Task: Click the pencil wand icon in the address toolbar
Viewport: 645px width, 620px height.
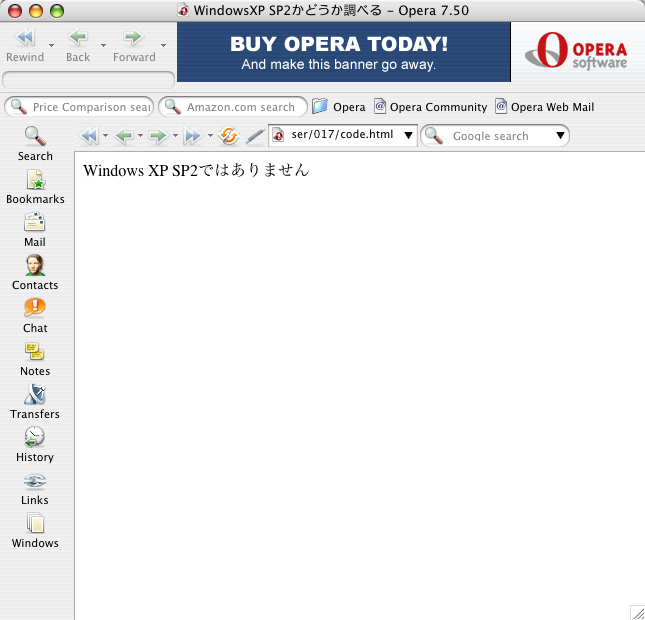Action: (255, 136)
